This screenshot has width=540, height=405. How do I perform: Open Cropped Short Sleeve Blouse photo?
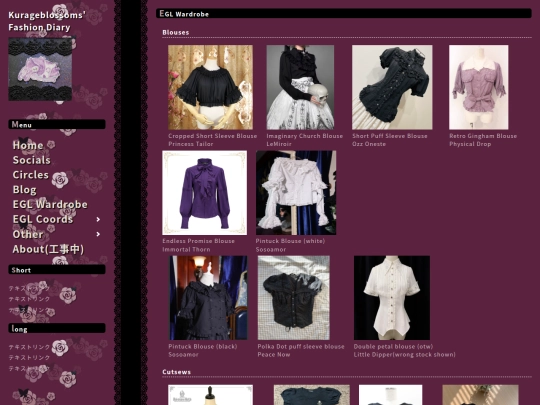pos(210,87)
